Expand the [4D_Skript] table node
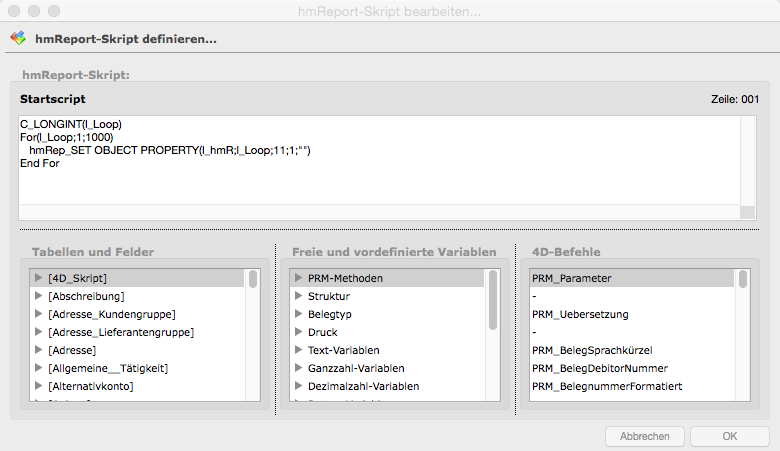Viewport: 780px width, 451px height. [x=38, y=278]
